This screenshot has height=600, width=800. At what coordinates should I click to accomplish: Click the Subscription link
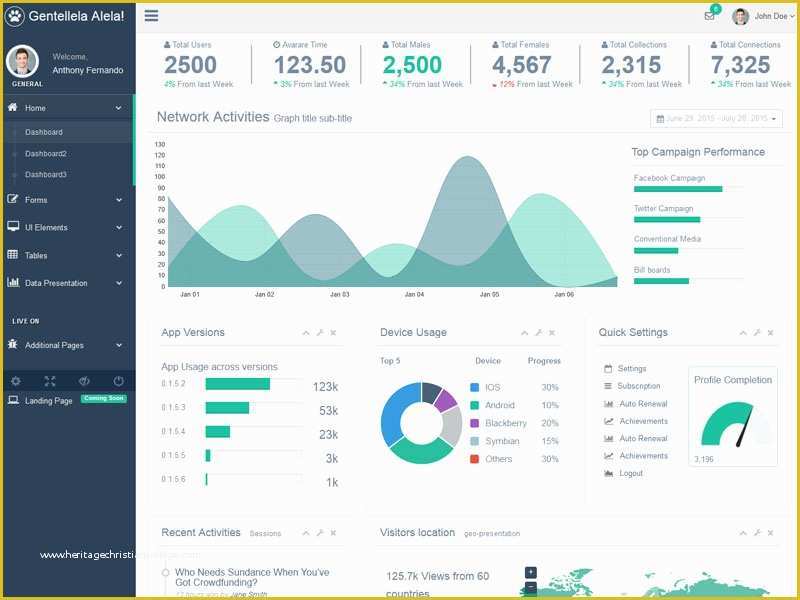click(x=639, y=386)
